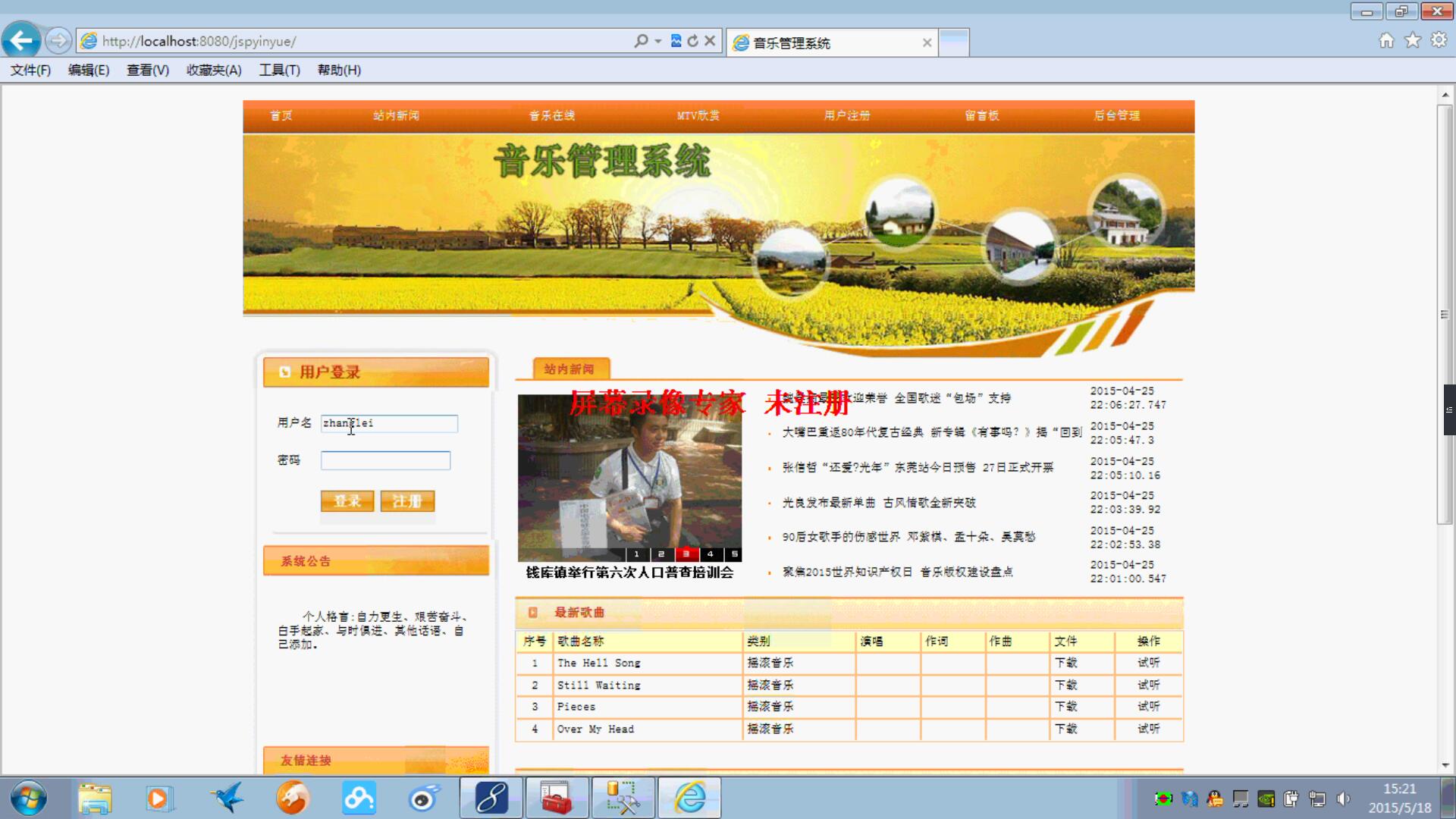1456x819 pixels.
Task: Select slideshow page 3 button
Action: point(686,554)
